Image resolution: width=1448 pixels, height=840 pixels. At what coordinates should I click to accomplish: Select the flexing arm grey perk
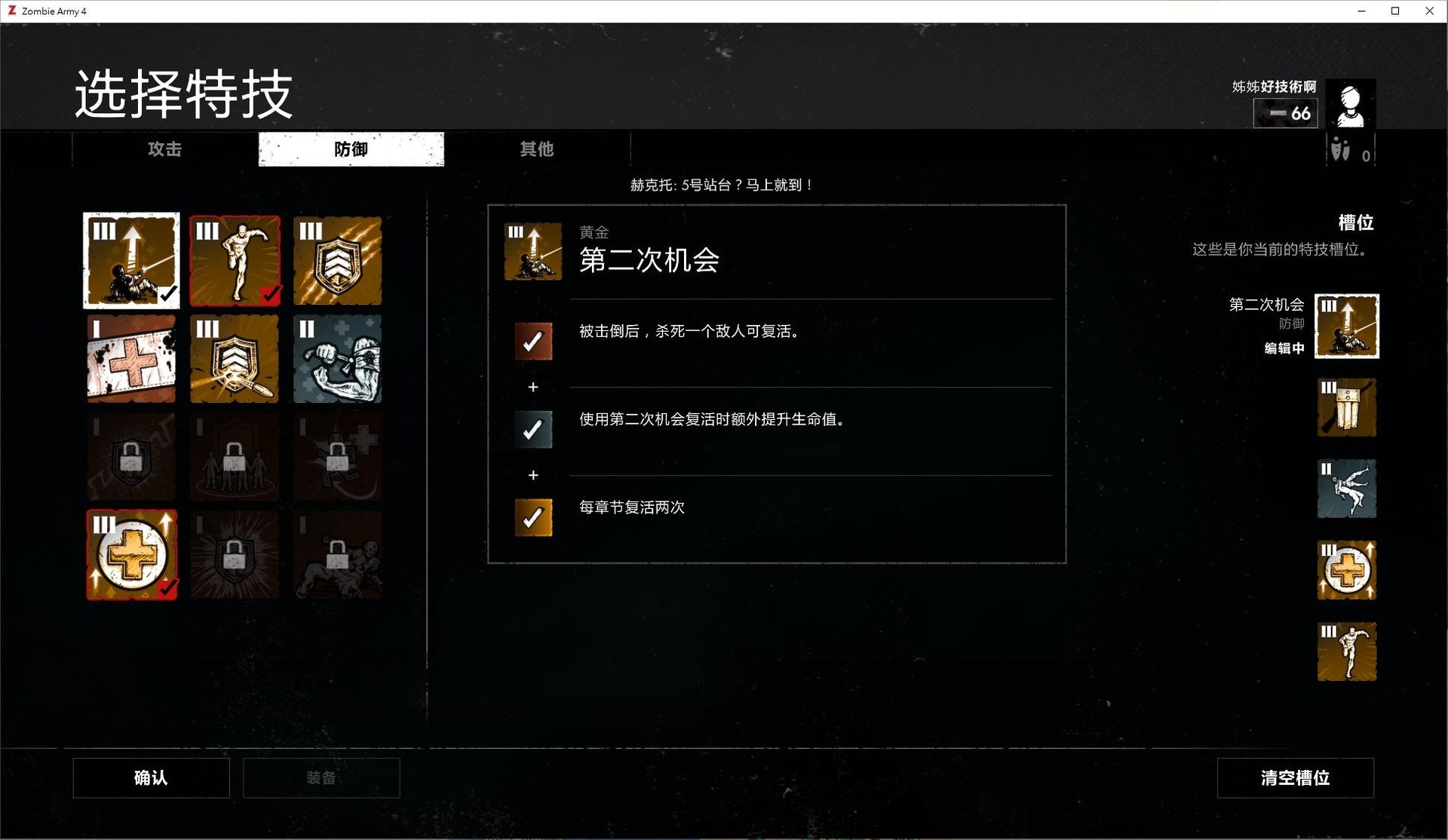pos(337,358)
